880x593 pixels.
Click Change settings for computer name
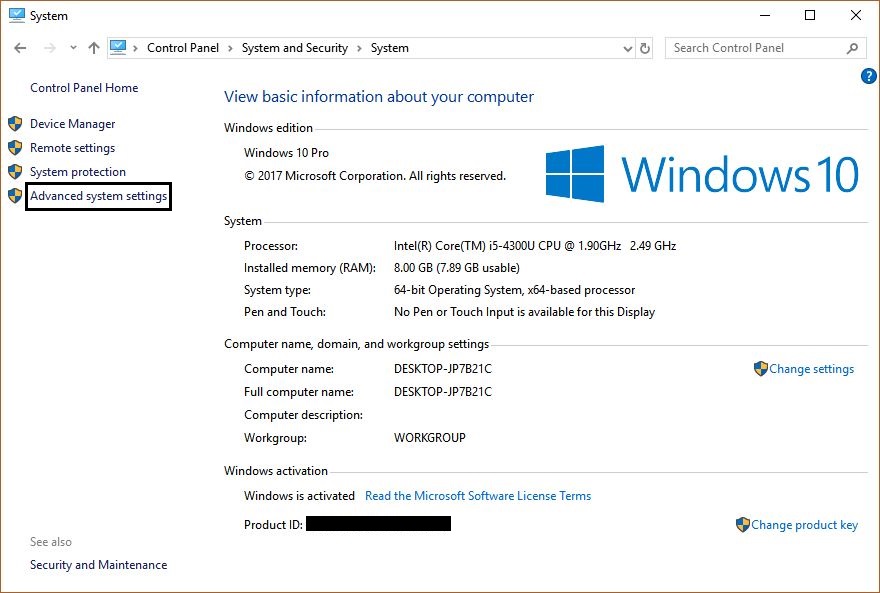click(x=812, y=369)
